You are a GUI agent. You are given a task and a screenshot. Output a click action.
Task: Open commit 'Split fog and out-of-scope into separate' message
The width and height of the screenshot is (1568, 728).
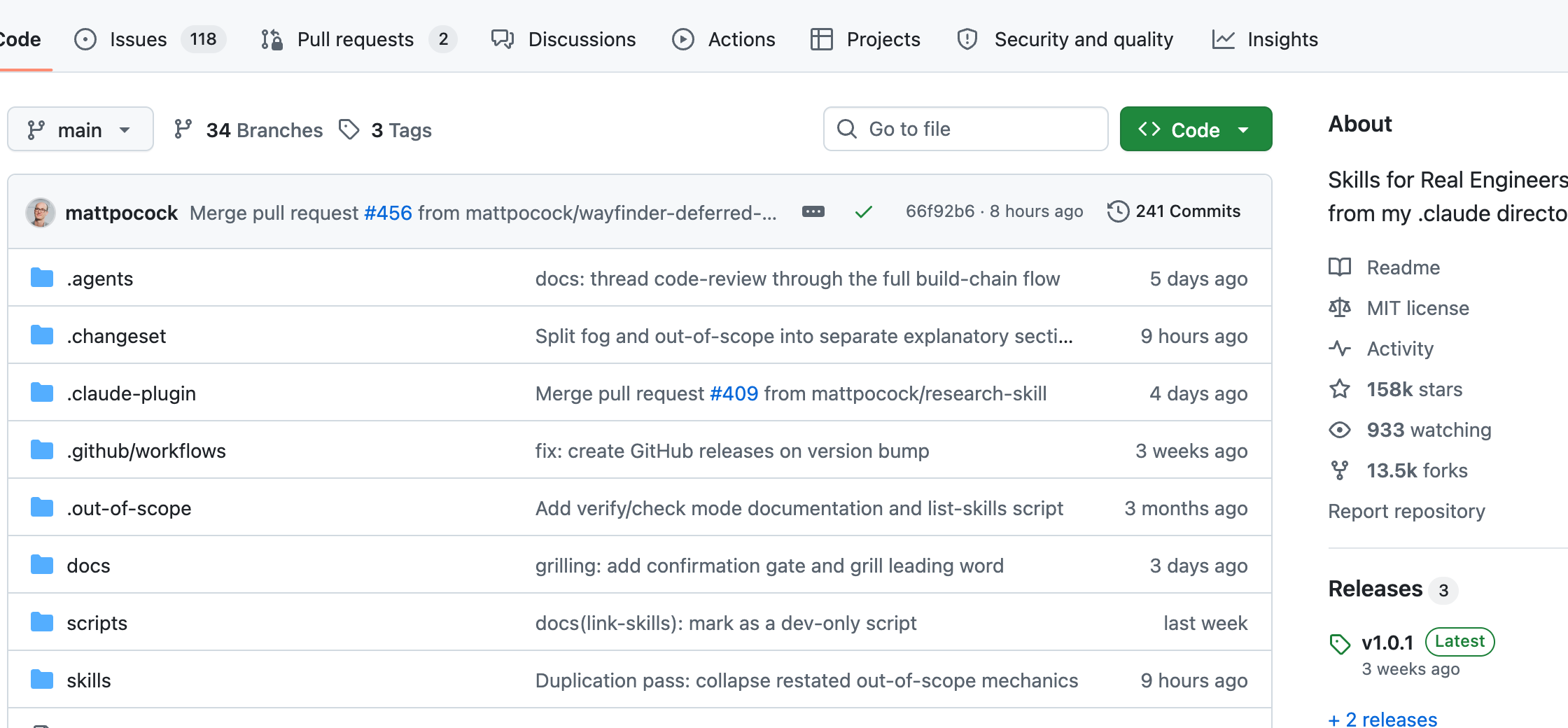[x=804, y=336]
